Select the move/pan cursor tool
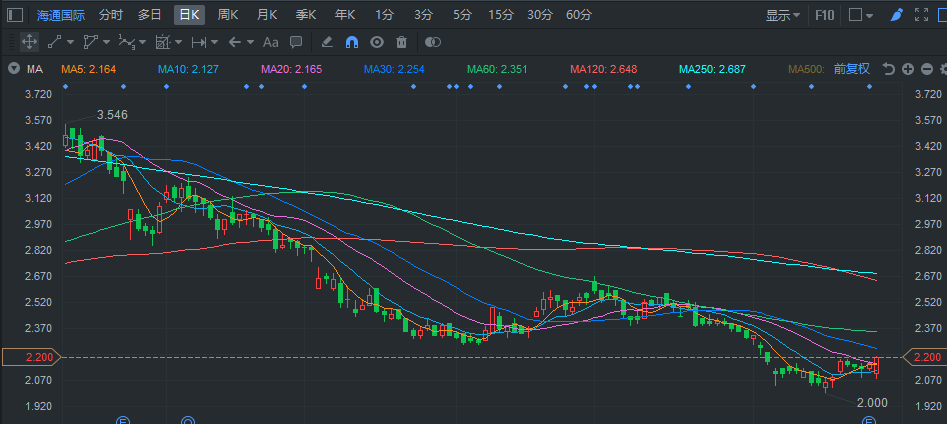947x424 pixels. [x=29, y=42]
